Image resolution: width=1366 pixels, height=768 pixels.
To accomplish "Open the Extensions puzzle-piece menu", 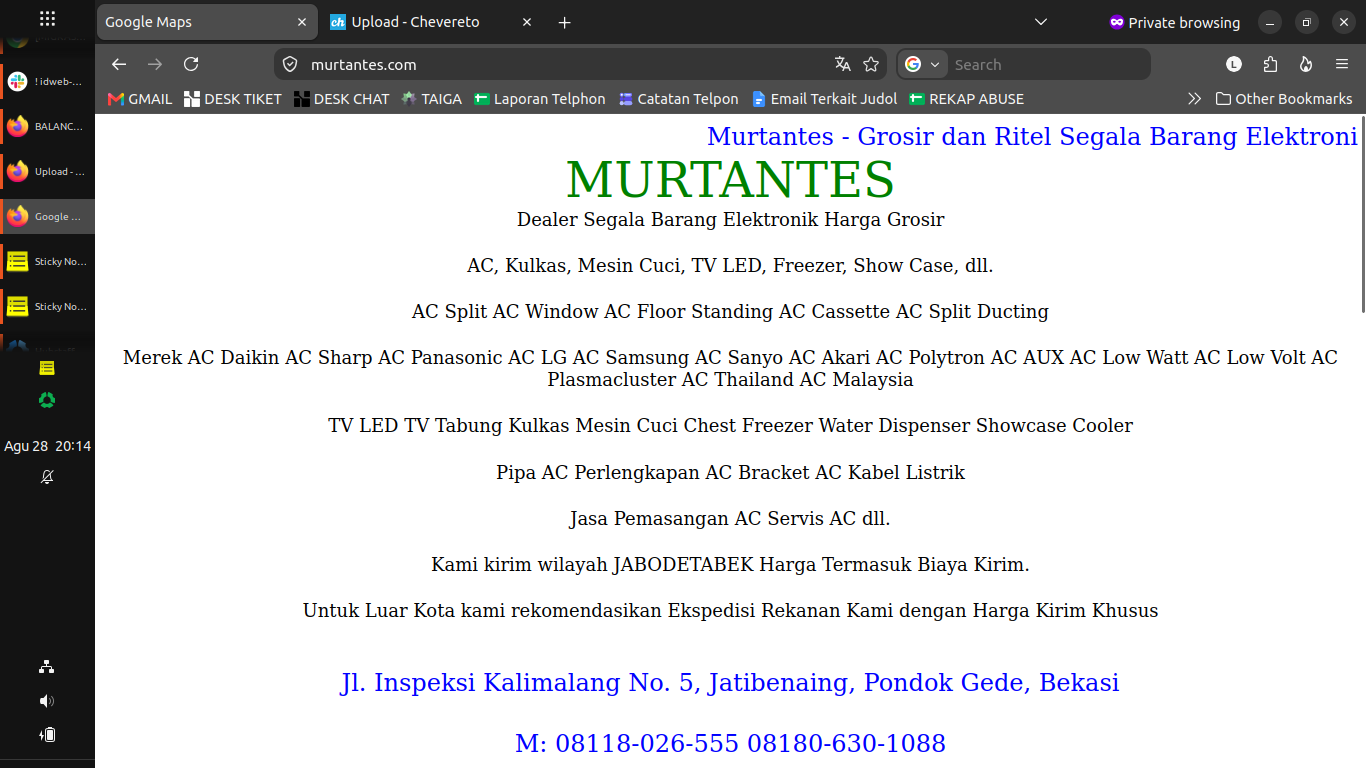I will click(1270, 64).
